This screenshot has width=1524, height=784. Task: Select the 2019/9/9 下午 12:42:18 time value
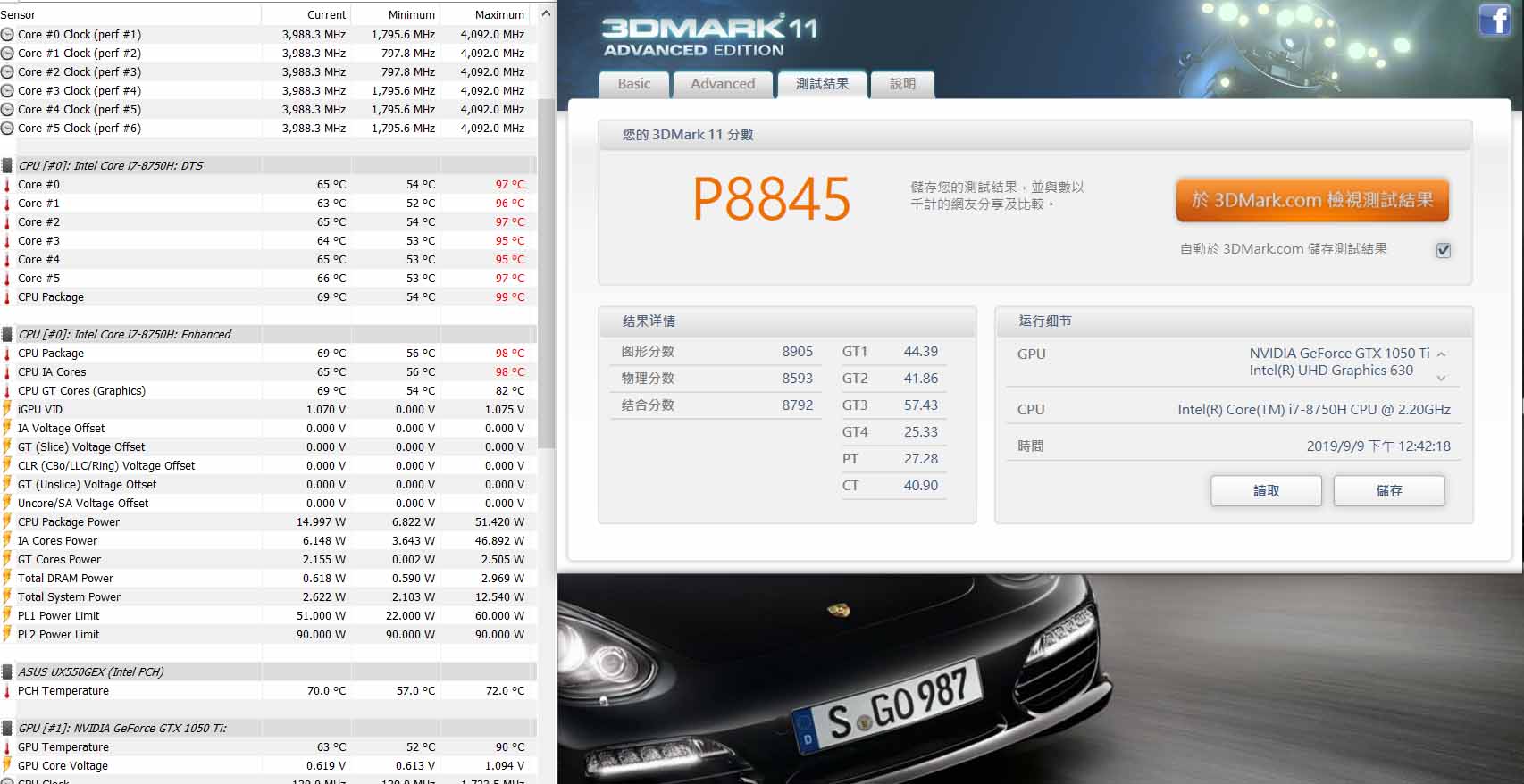point(1378,446)
